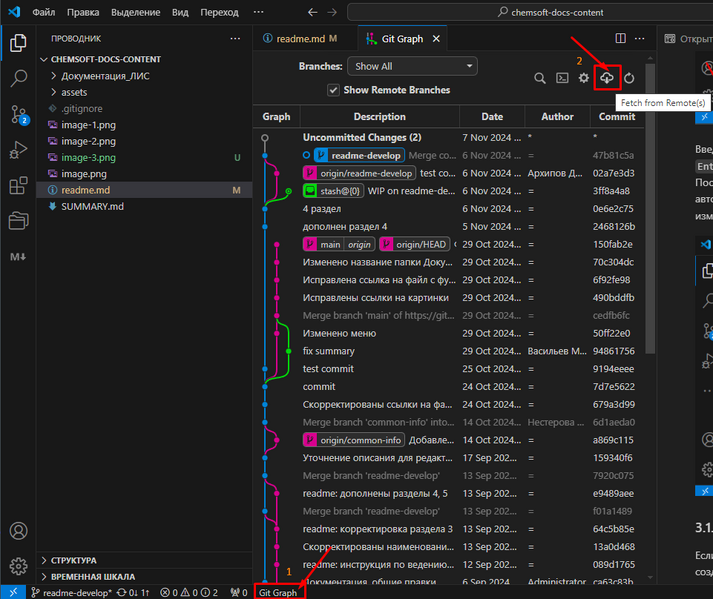This screenshot has height=599, width=713.
Task: Click readme-develop* branch in status bar
Action: click(71, 593)
